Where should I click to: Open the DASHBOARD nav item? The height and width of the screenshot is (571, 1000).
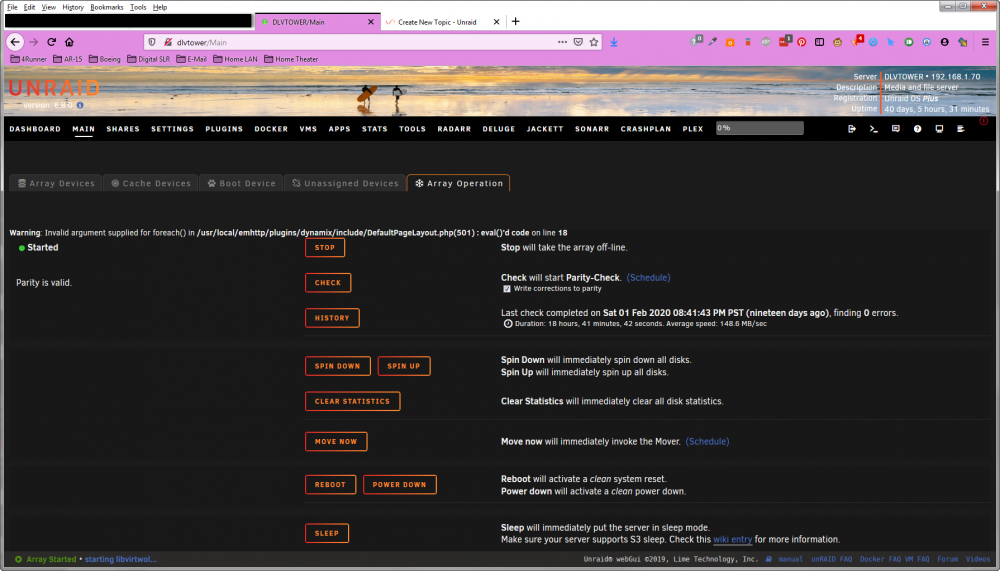(35, 129)
